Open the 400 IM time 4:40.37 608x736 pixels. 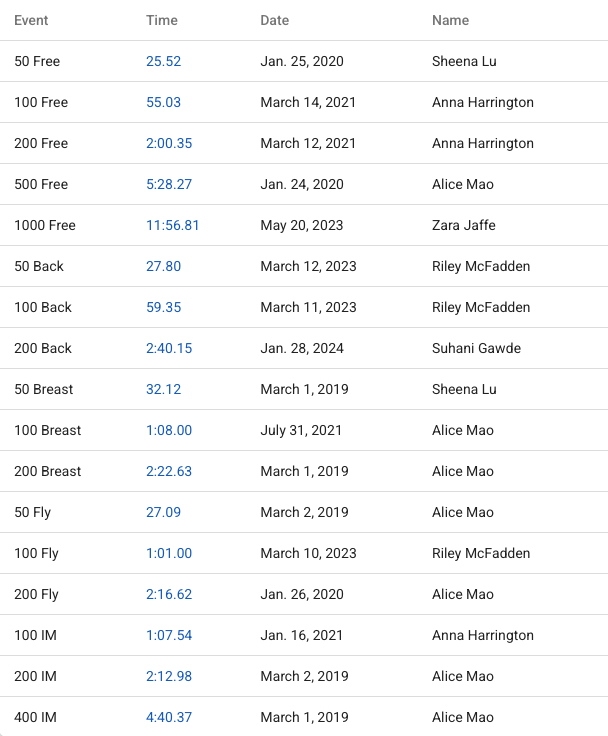[169, 717]
